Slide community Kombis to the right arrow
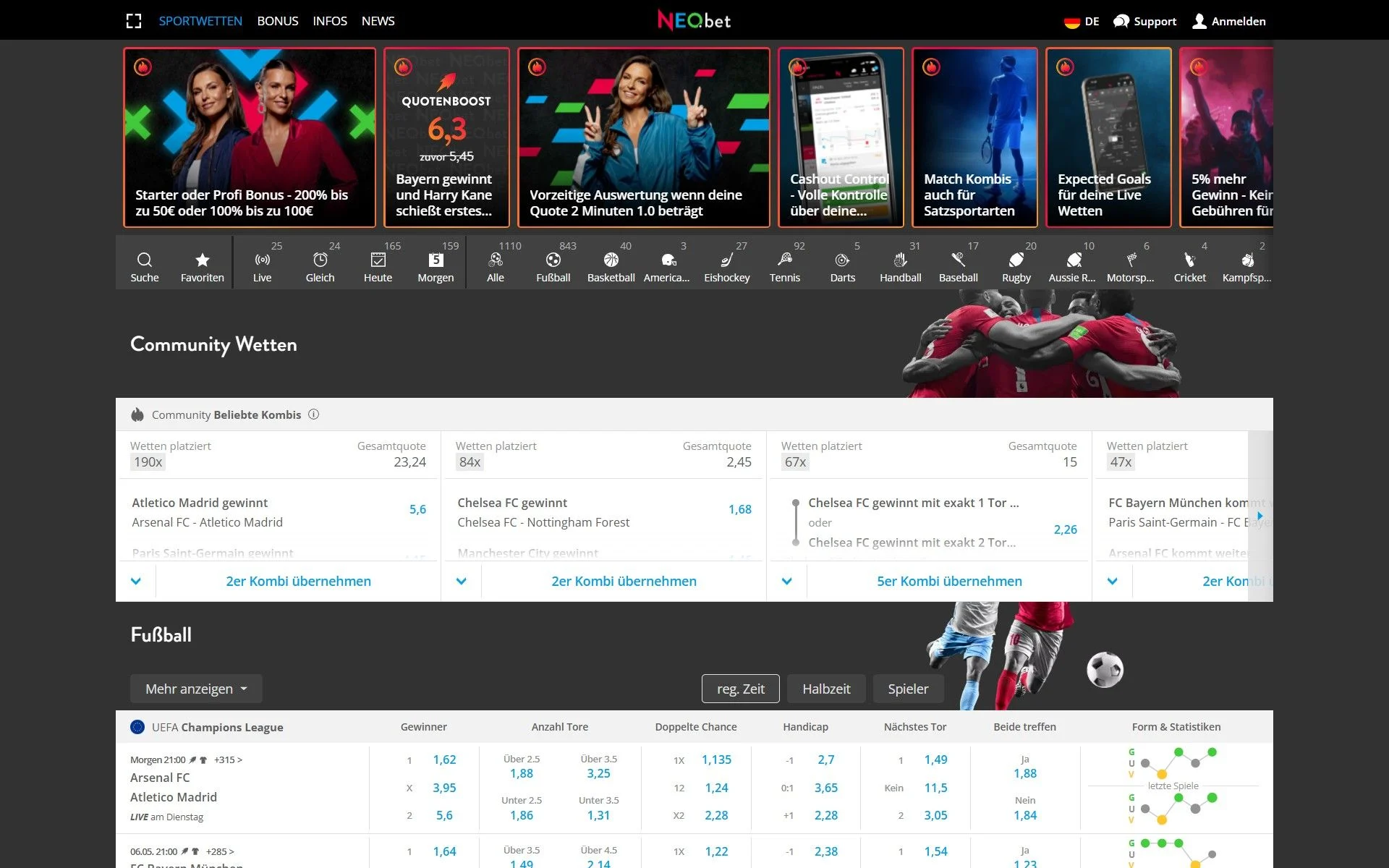Image resolution: width=1389 pixels, height=868 pixels. (1260, 516)
